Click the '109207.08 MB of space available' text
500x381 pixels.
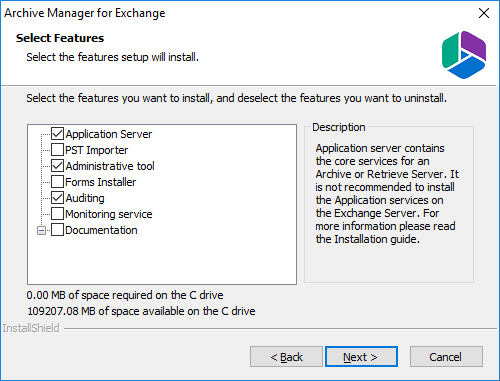pos(141,311)
